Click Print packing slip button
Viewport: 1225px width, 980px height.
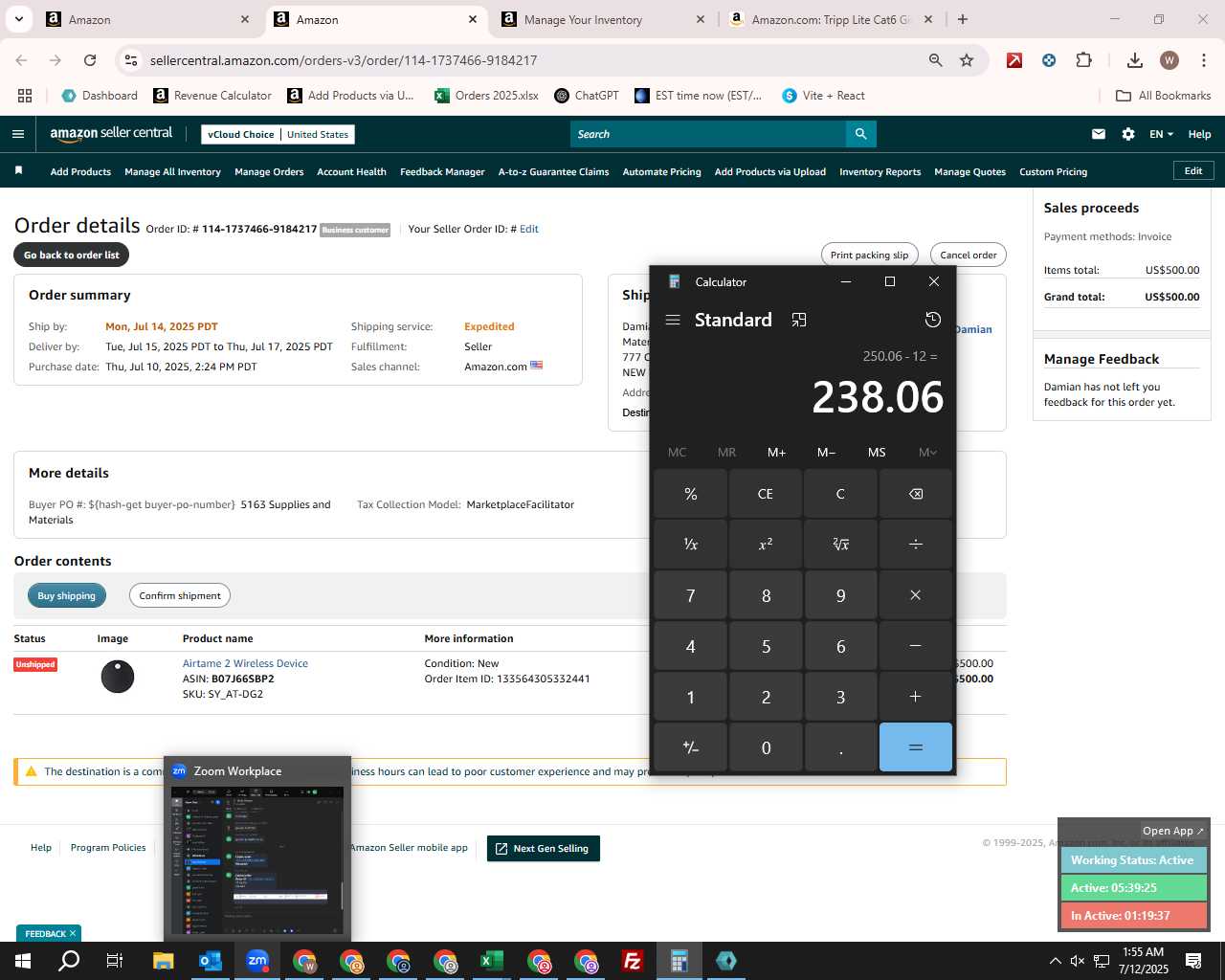click(869, 255)
